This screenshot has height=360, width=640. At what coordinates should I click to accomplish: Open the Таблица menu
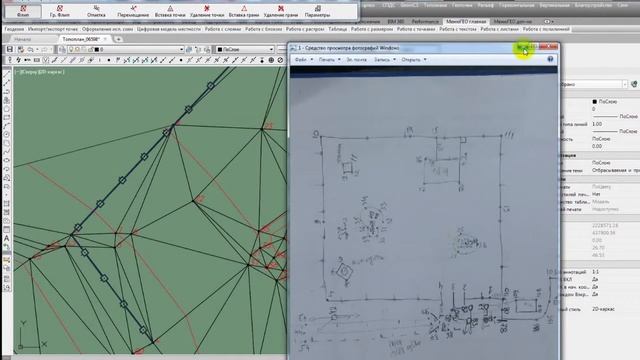(338, 29)
